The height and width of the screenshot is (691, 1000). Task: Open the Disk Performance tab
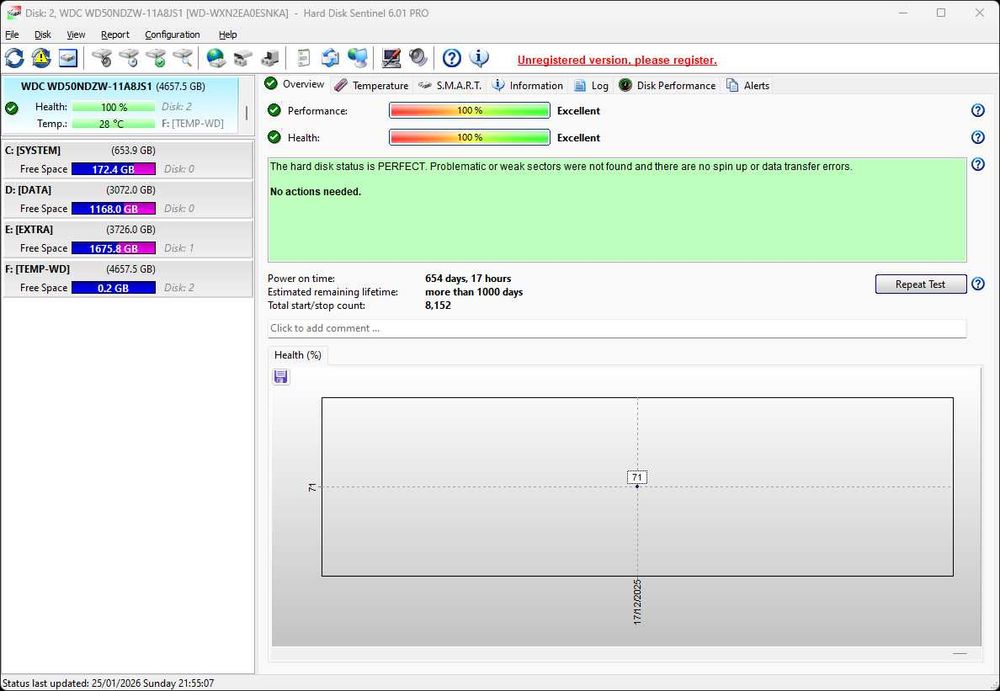click(668, 85)
